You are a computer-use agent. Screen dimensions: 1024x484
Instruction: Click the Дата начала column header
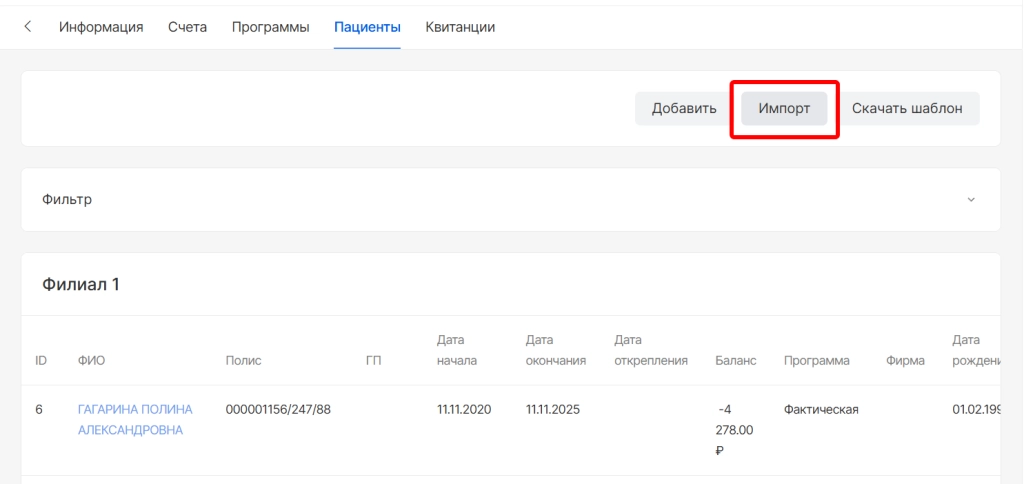tap(457, 350)
